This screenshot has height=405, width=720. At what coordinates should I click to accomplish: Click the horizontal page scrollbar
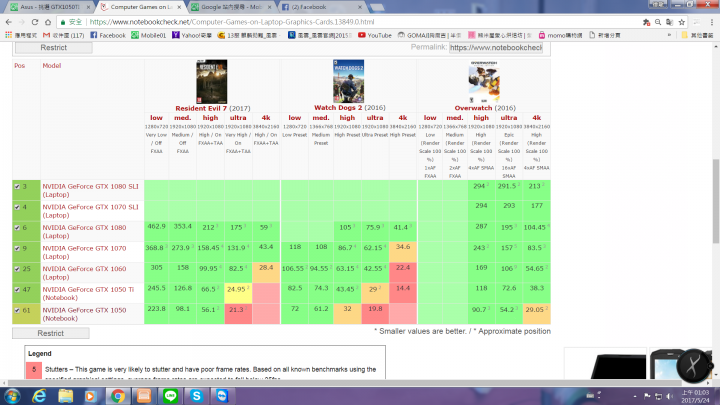[344, 382]
